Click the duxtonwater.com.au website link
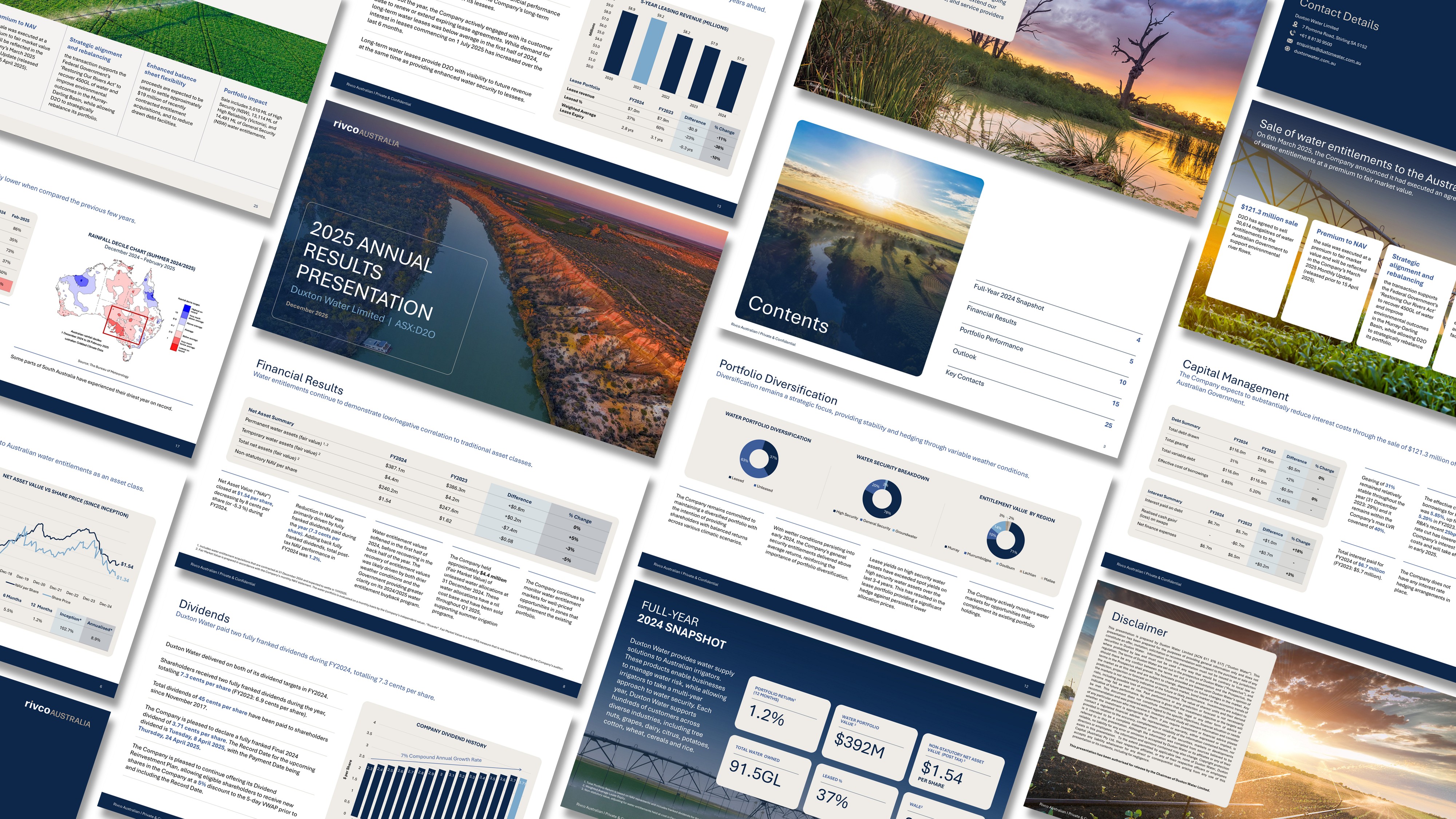The width and height of the screenshot is (1456, 819). click(x=1315, y=58)
